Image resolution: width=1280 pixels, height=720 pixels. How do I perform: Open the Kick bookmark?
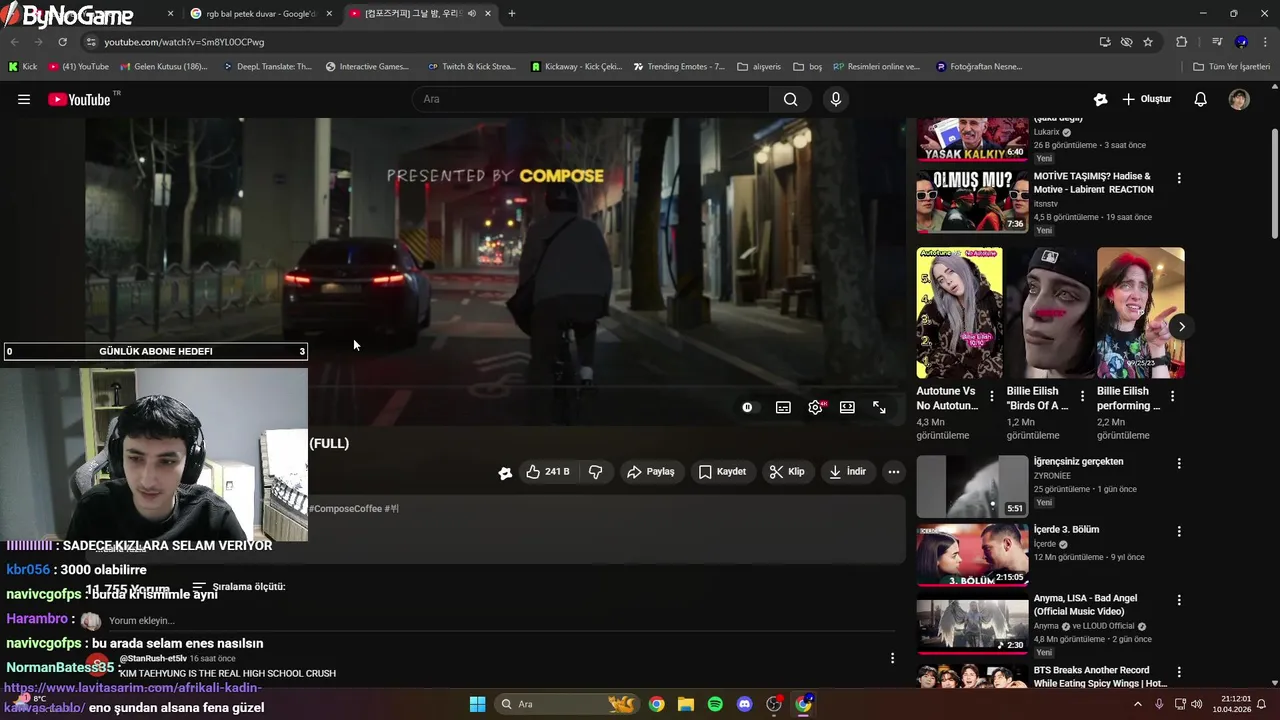pyautogui.click(x=23, y=67)
